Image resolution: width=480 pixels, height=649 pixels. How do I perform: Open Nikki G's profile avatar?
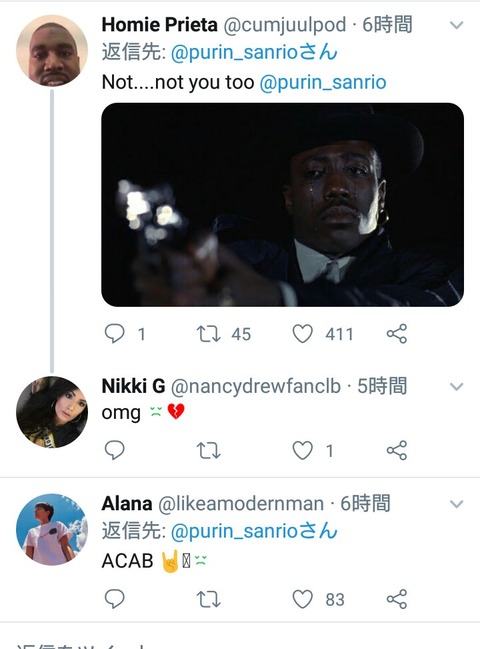click(x=52, y=412)
